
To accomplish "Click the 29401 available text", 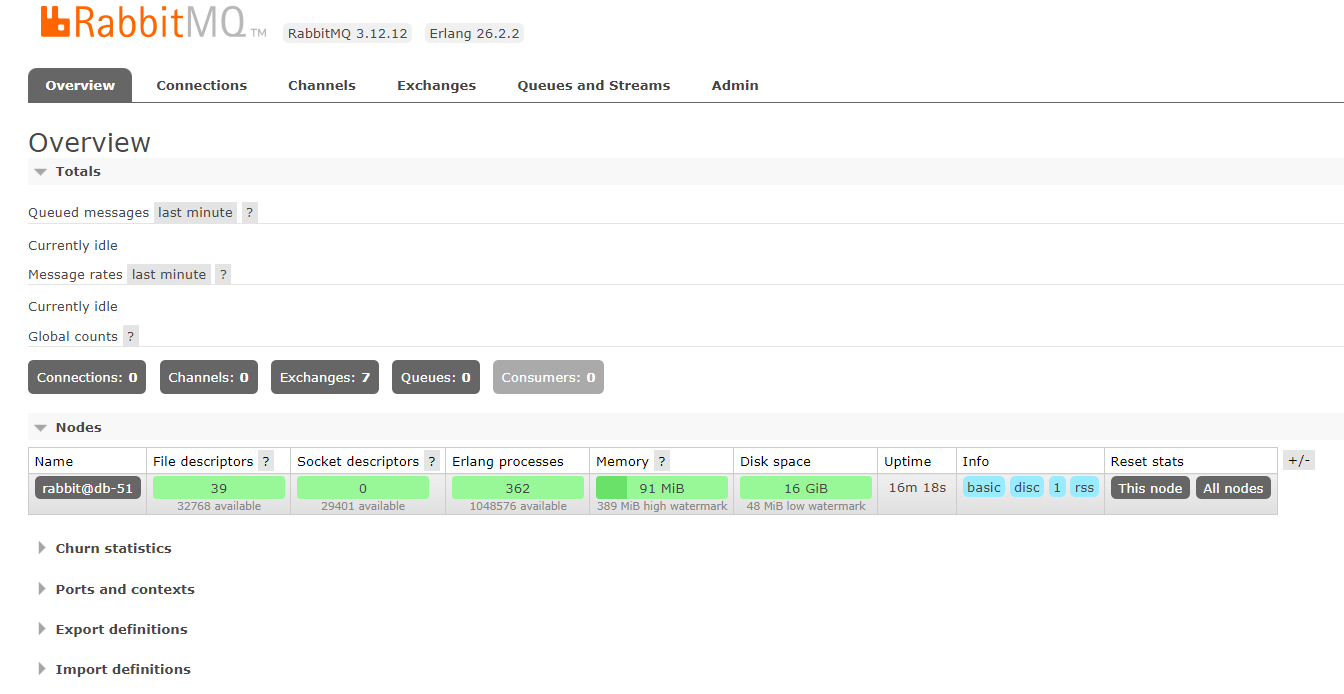I will [x=363, y=506].
